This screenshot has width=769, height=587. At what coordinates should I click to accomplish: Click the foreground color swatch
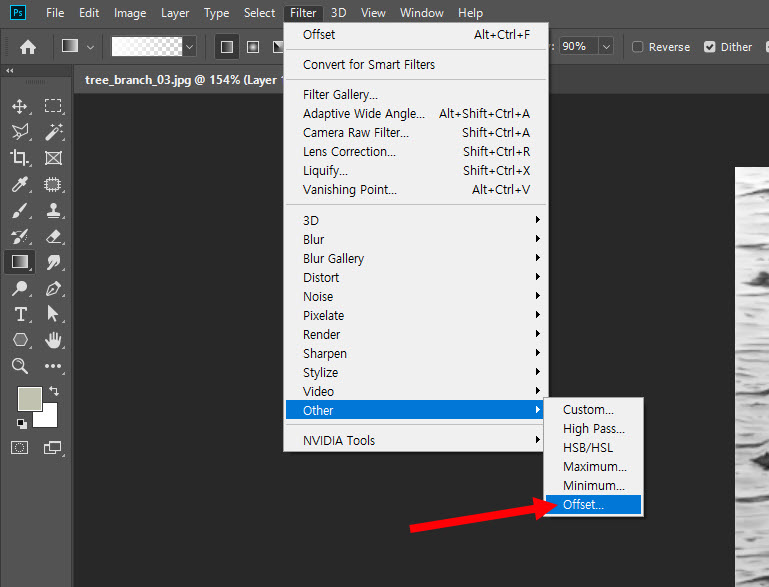click(29, 398)
